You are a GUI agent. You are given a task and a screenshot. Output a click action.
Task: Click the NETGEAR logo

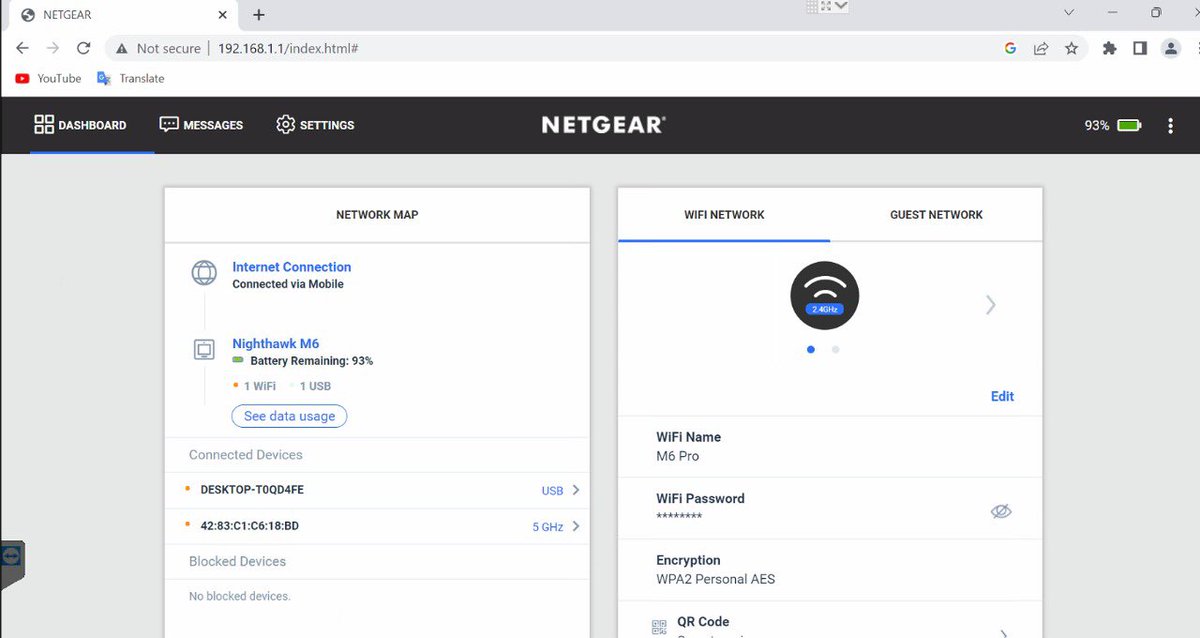tap(603, 125)
